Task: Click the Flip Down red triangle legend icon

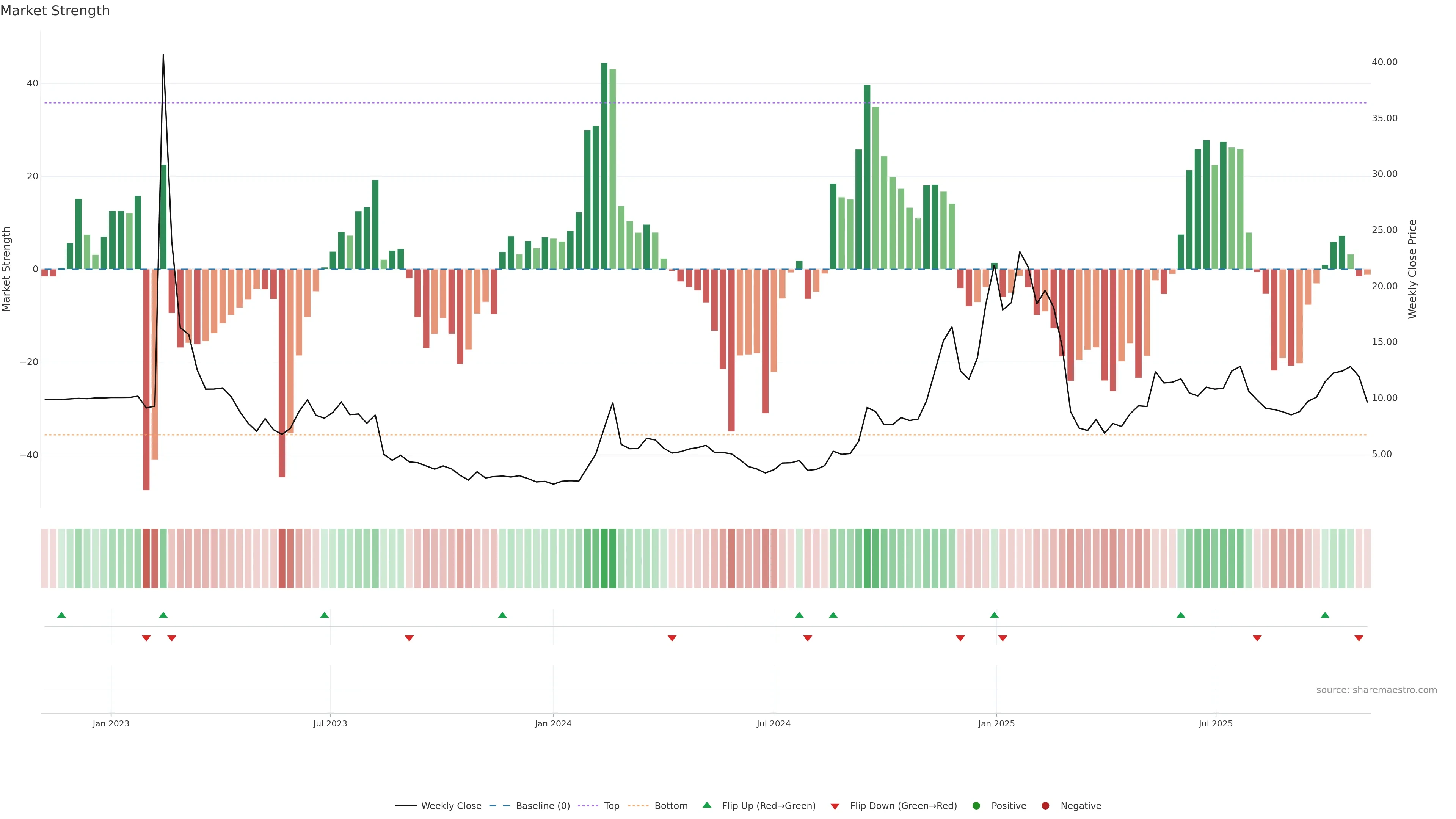Action: [835, 806]
